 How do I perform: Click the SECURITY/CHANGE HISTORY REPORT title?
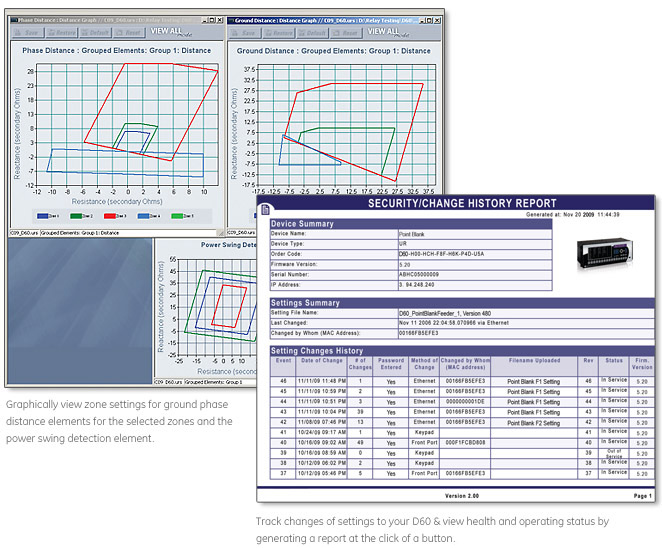(x=462, y=203)
